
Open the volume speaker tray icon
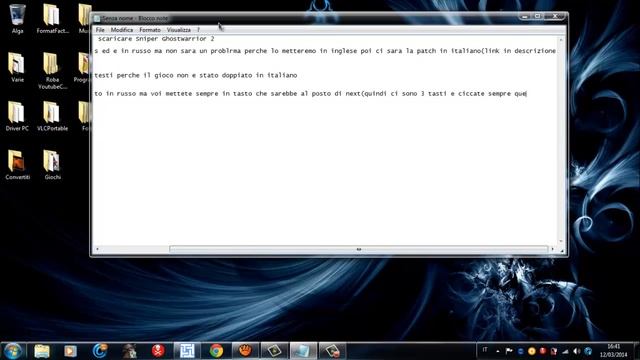pos(576,351)
